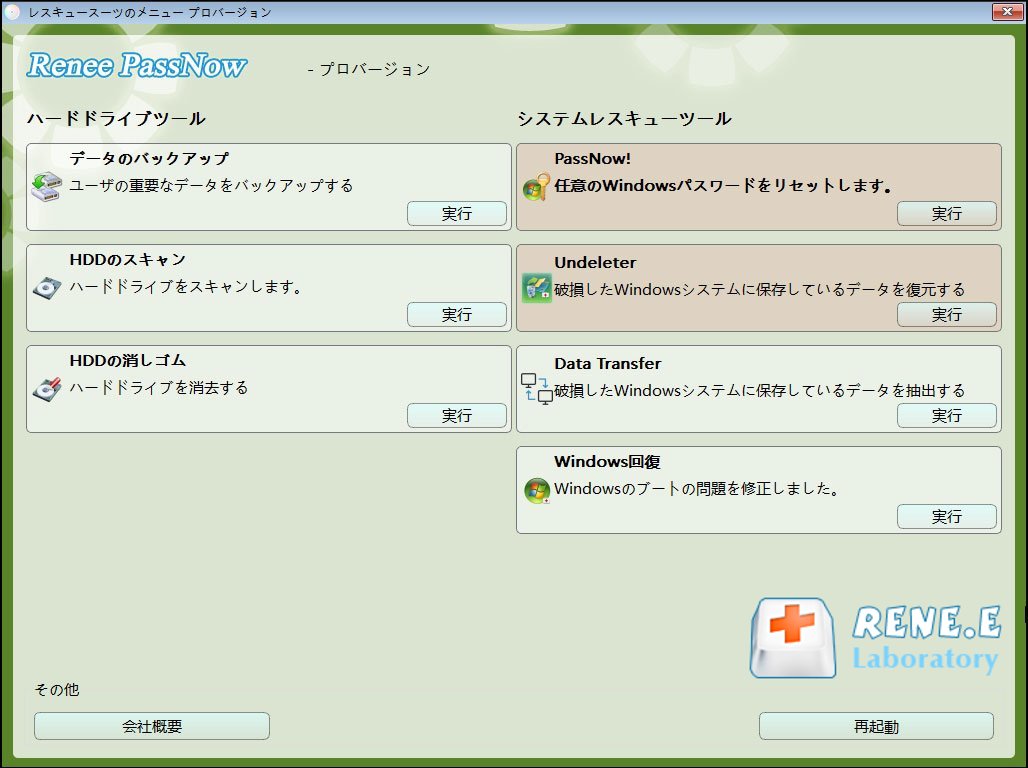Viewport: 1028px width, 768px height.
Task: Open 会社概要 company info button
Action: pos(152,726)
